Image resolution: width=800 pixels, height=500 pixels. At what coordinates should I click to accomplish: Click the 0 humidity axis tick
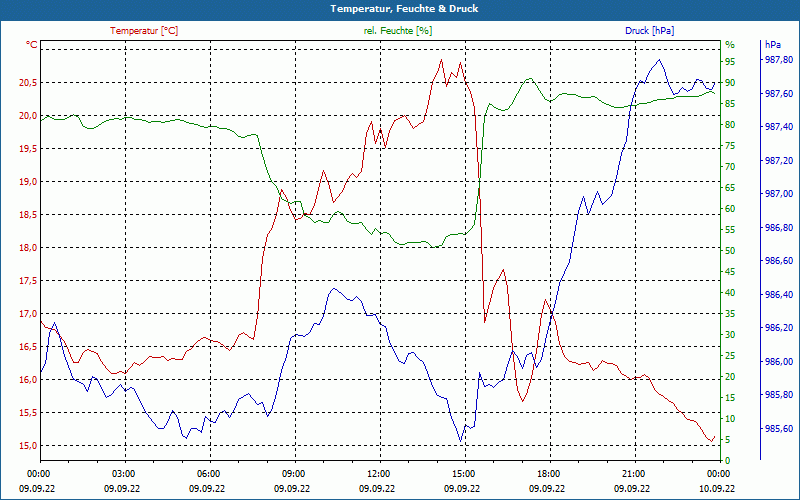(x=728, y=461)
